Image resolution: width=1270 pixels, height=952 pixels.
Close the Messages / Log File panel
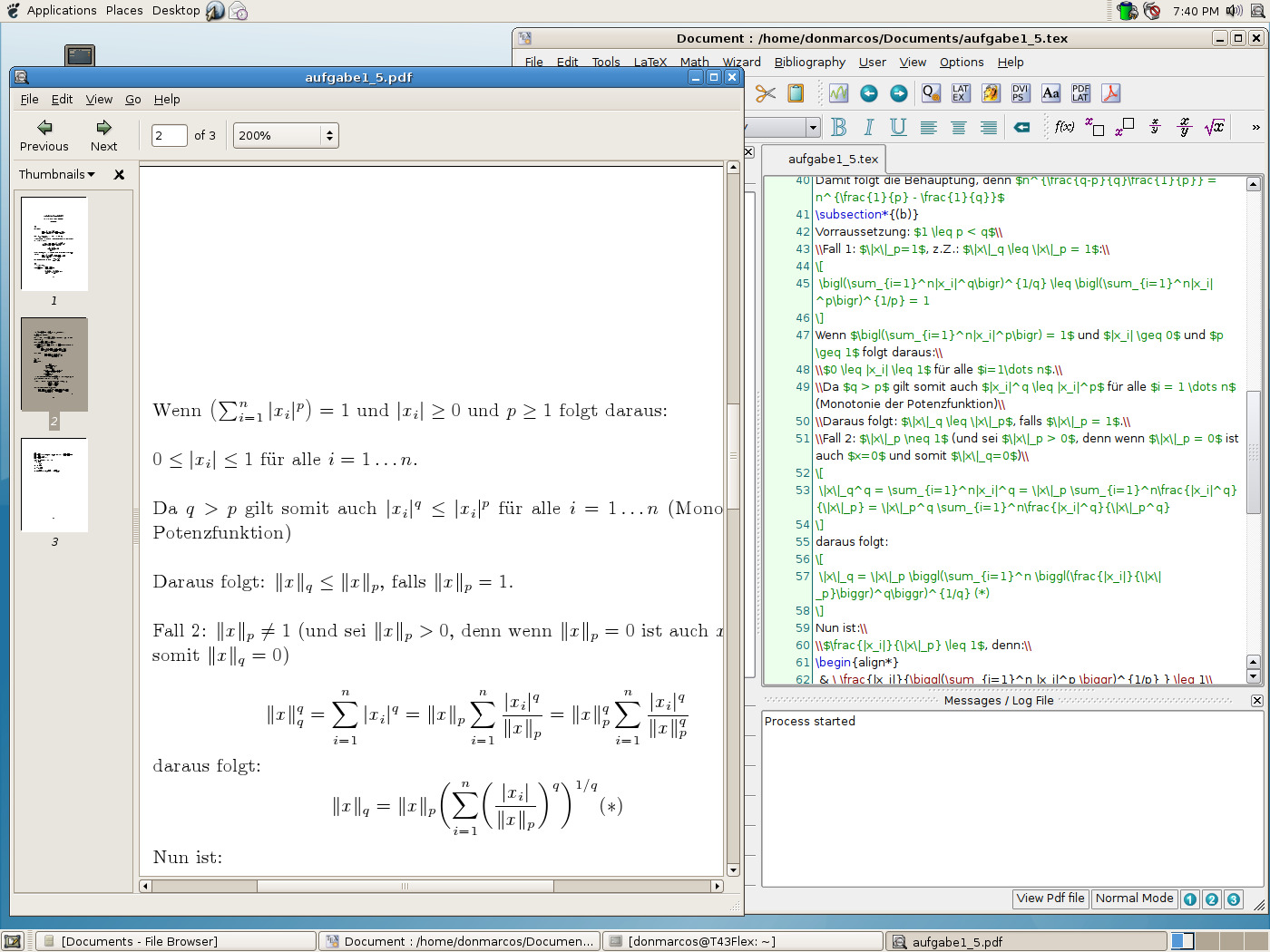pyautogui.click(x=1256, y=701)
